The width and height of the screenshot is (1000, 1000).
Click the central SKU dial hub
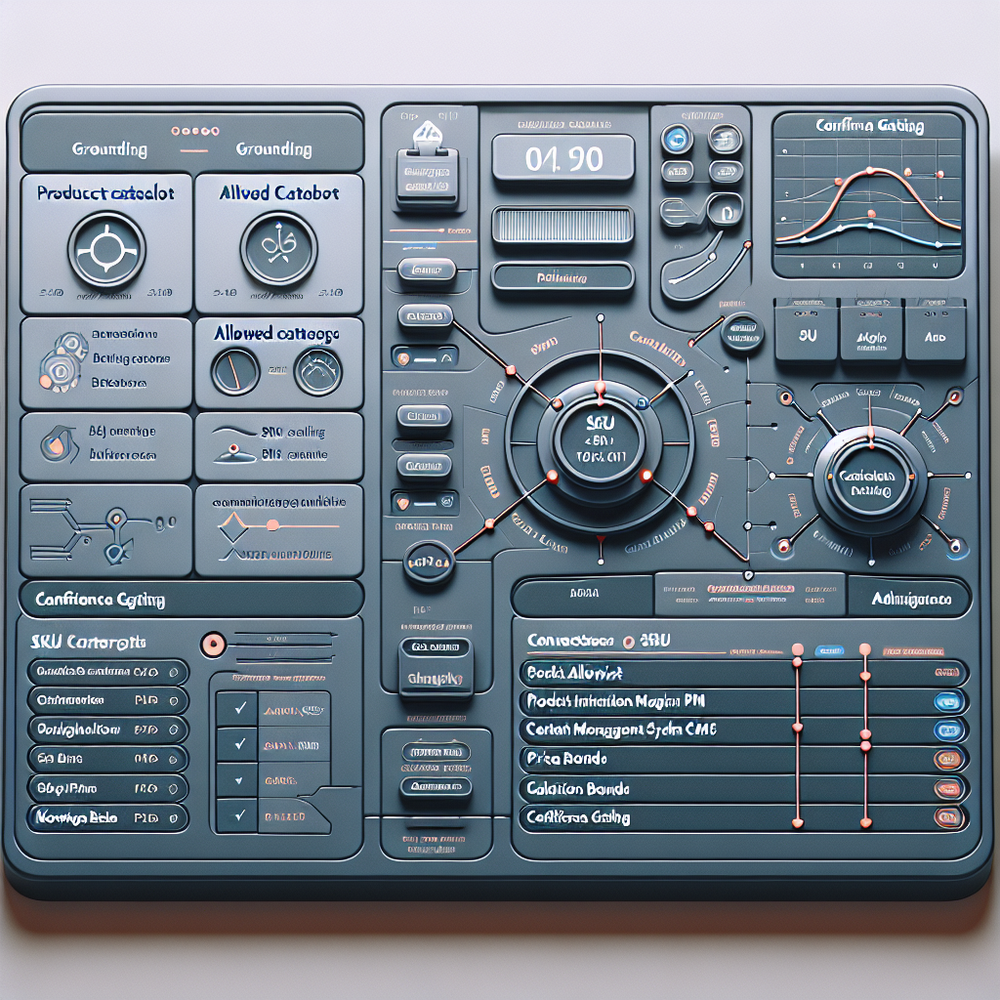point(599,440)
